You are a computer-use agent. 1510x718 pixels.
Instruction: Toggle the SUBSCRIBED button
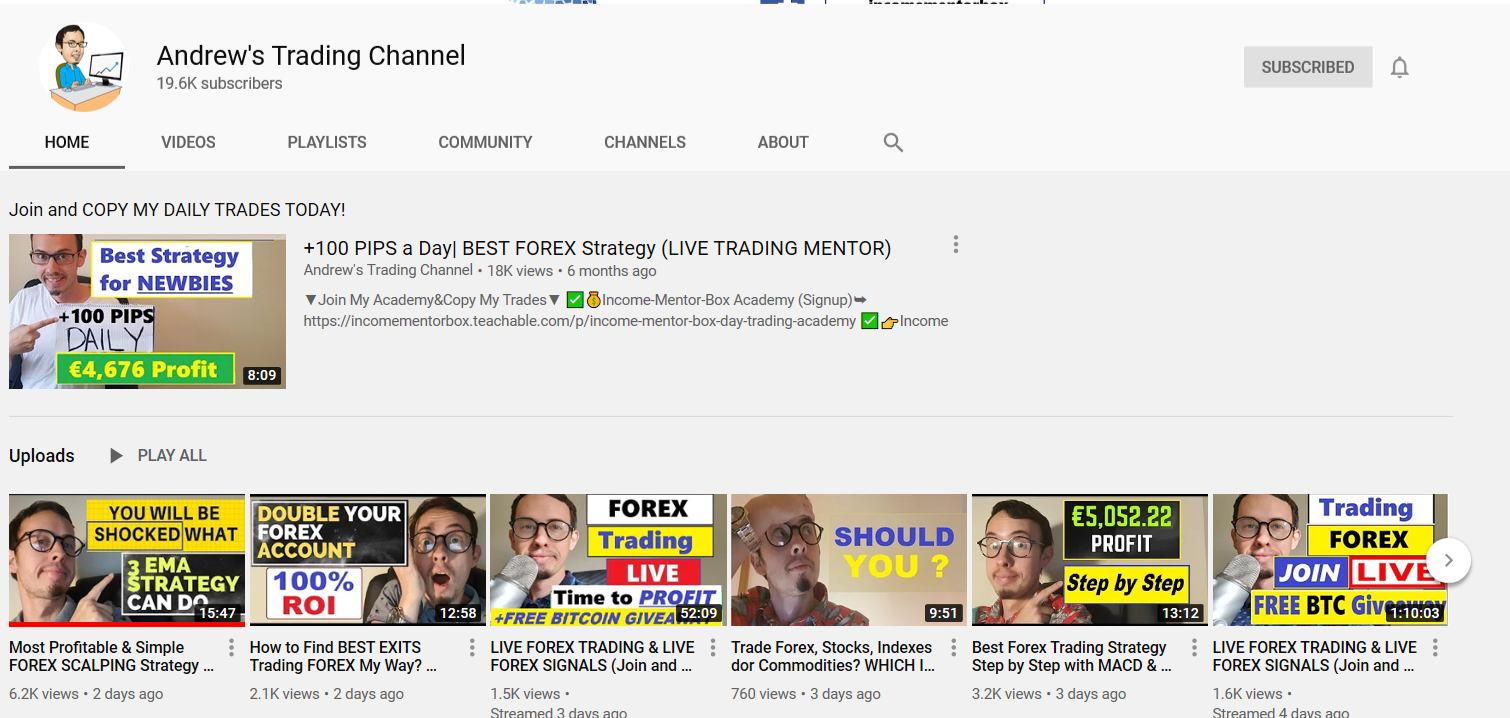coord(1307,67)
